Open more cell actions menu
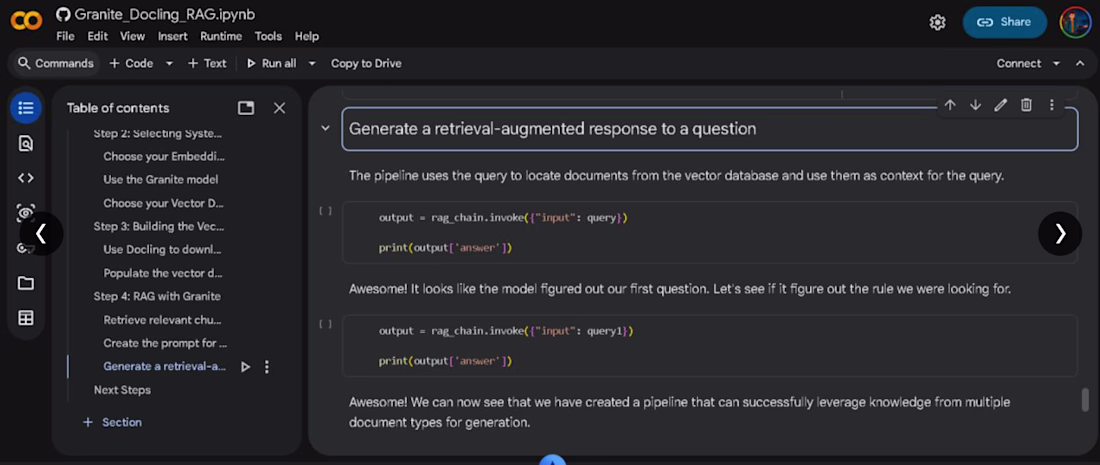The height and width of the screenshot is (465, 1100). coord(1052,105)
